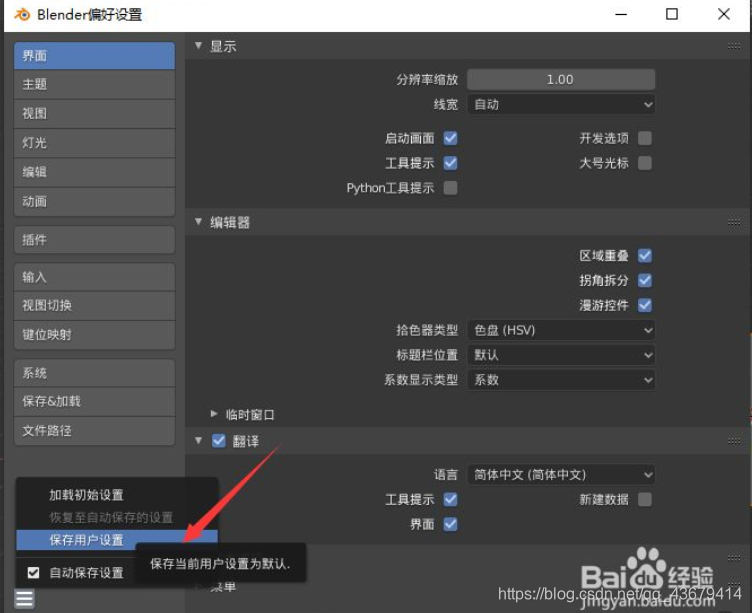
Task: Toggle 自动保存设置 checkbox in menu
Action: click(x=33, y=572)
